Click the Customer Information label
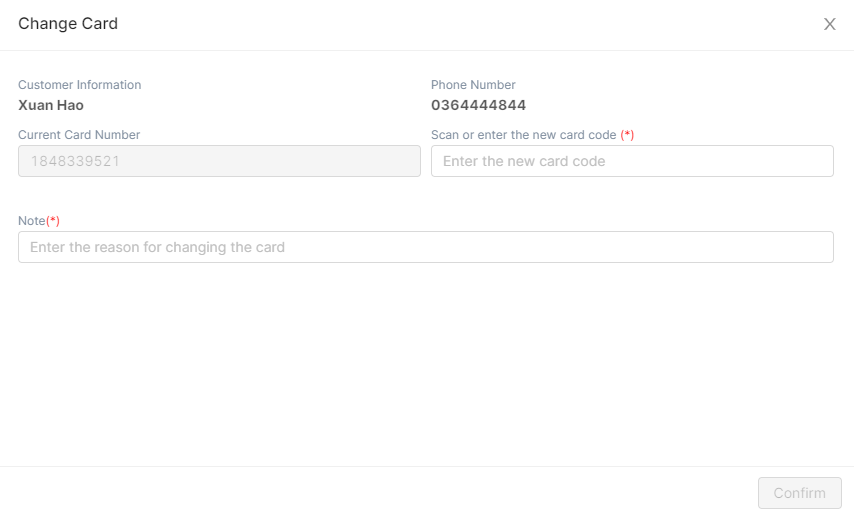Viewport: 854px width, 513px height. (80, 85)
